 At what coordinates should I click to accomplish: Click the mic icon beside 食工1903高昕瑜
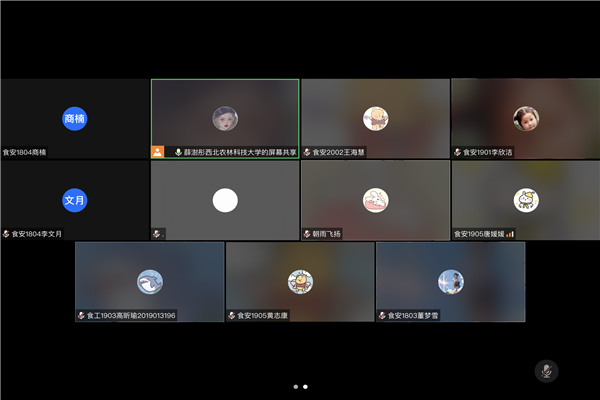82,315
